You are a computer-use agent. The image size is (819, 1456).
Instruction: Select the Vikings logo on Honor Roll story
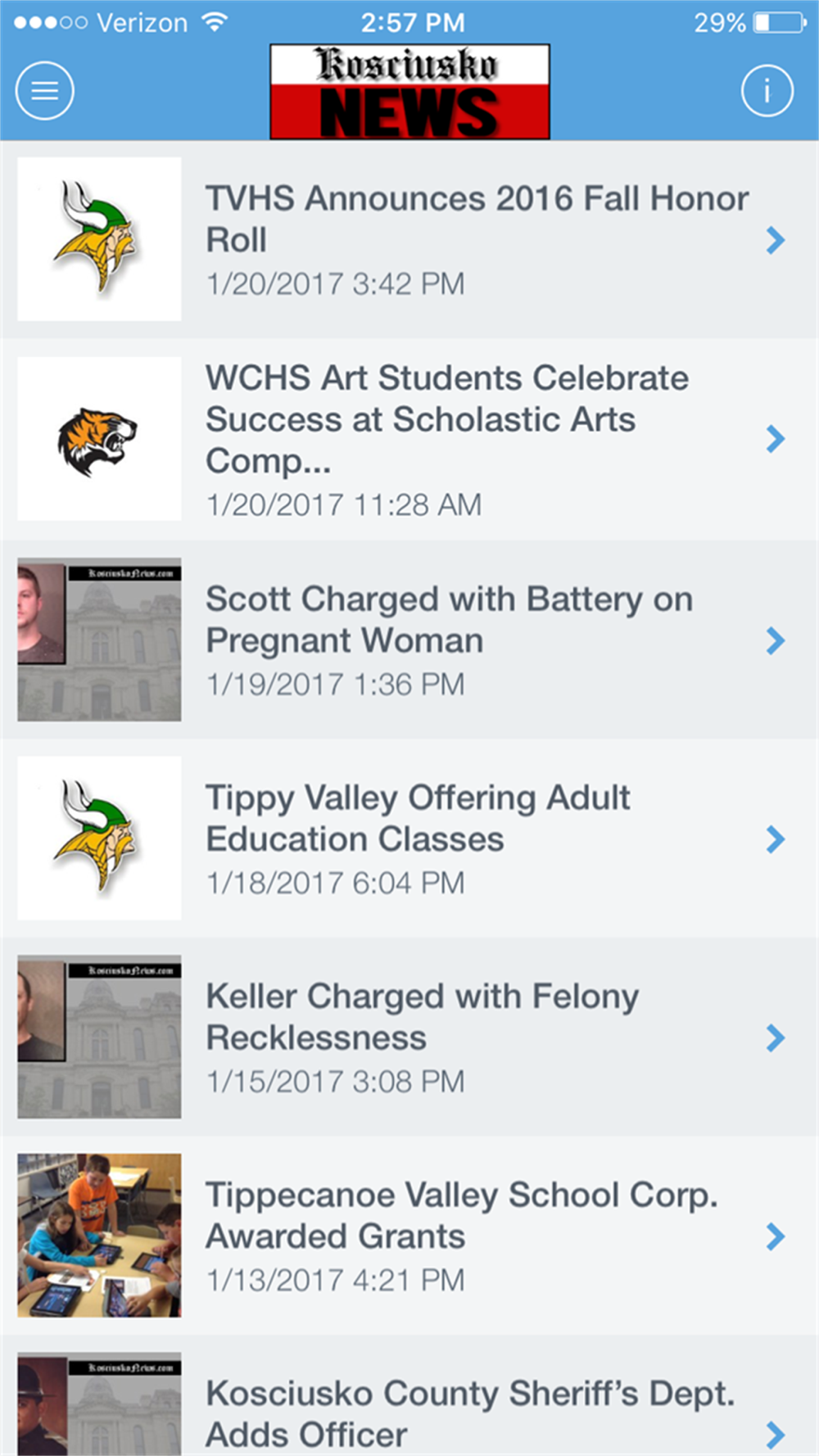pyautogui.click(x=99, y=238)
